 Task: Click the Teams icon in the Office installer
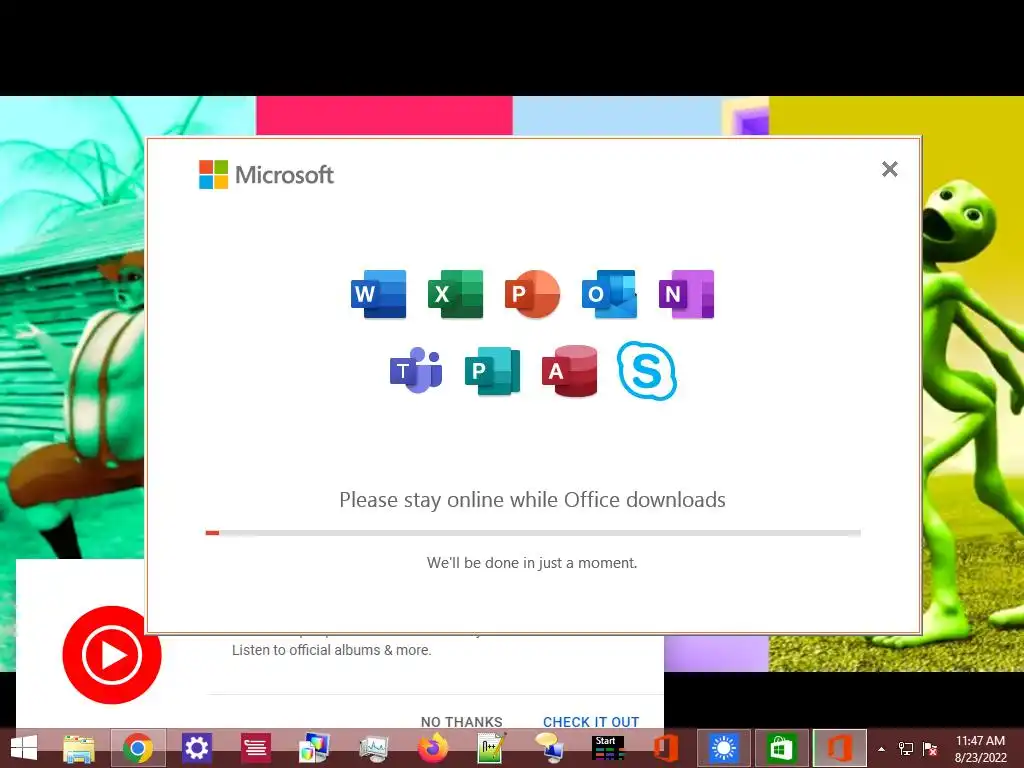coord(417,370)
